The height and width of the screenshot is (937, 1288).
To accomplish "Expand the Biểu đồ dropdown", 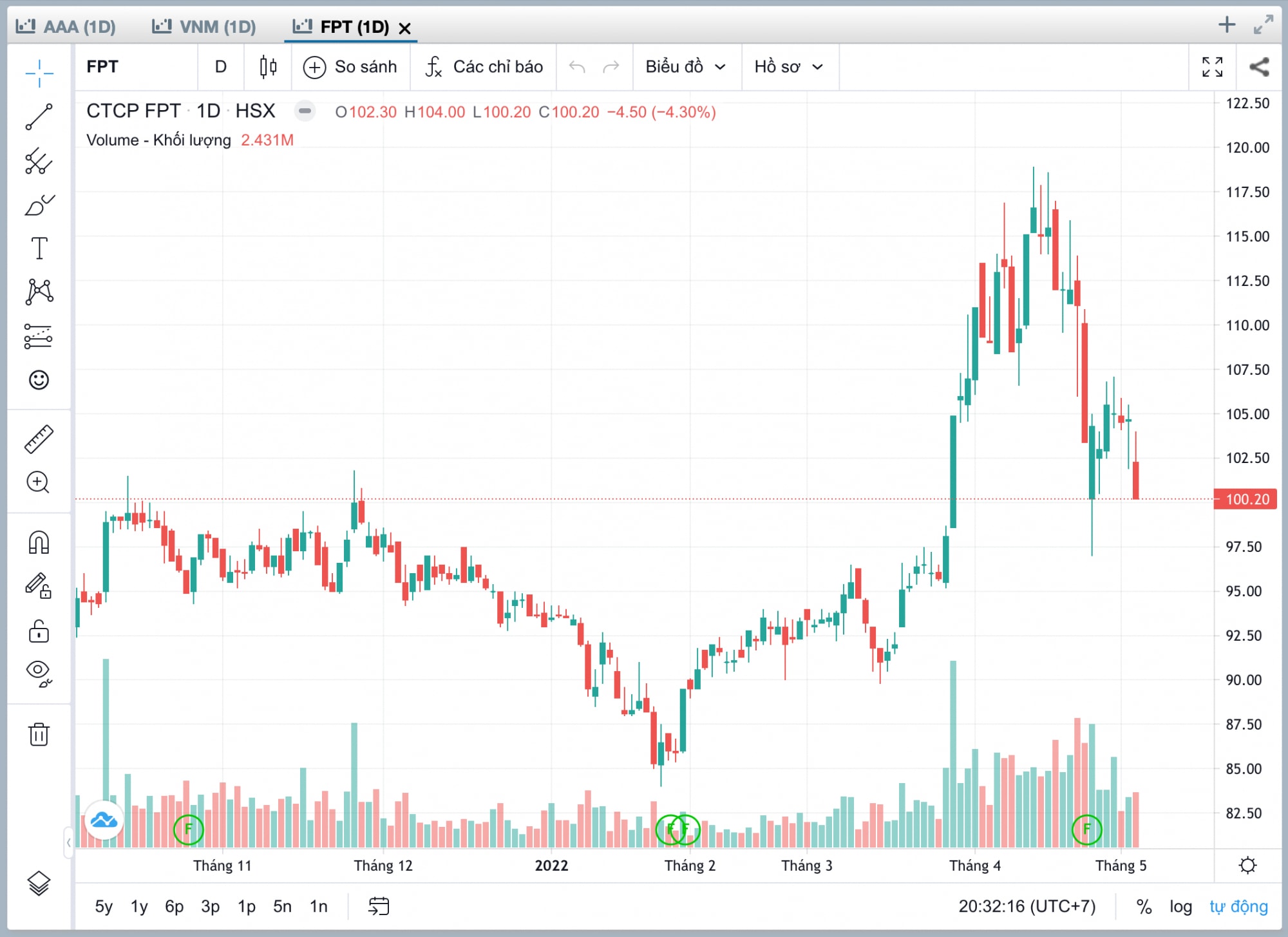I will (687, 67).
